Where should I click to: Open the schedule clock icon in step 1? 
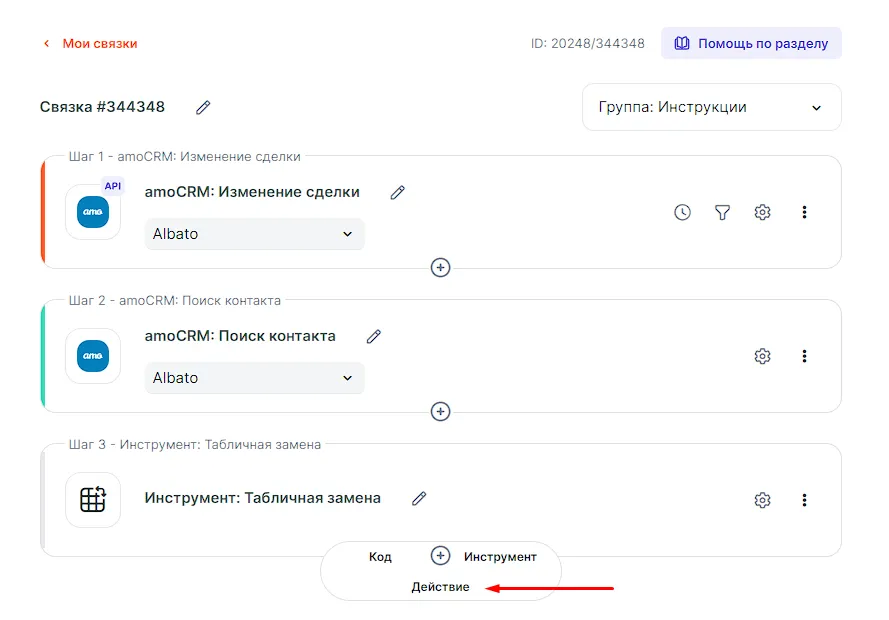click(682, 212)
